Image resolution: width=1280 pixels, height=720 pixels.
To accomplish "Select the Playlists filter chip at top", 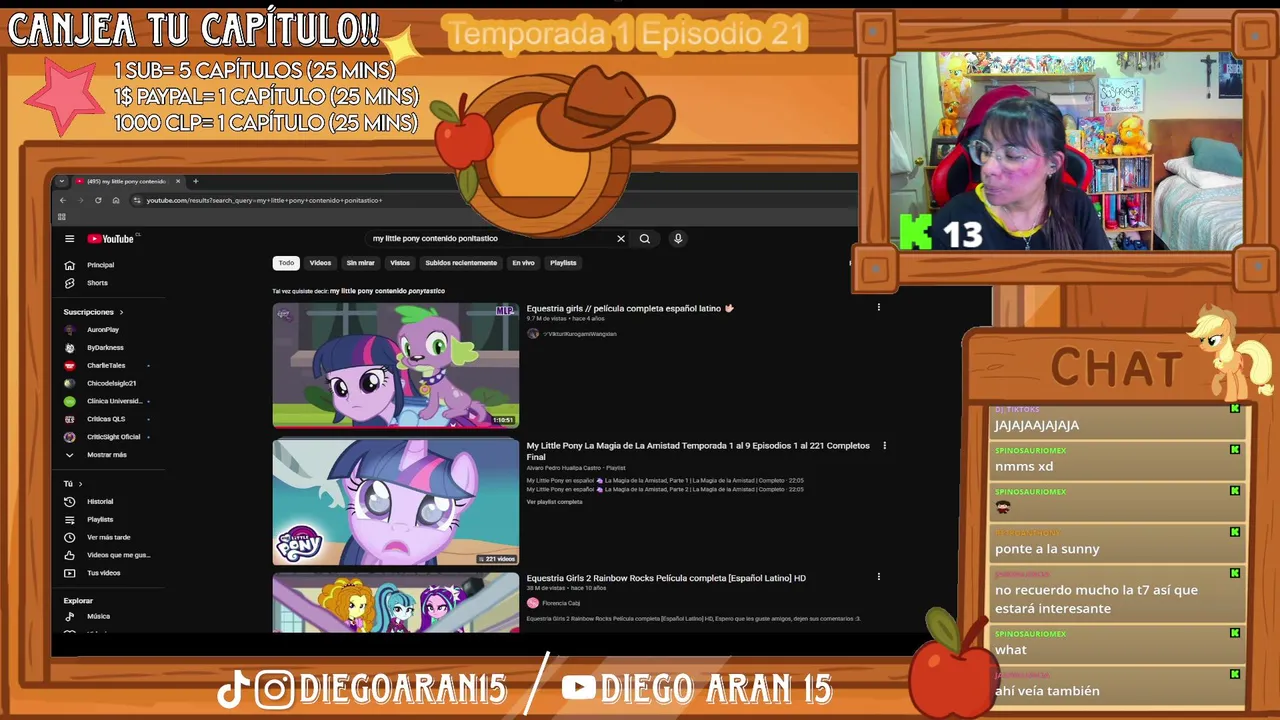I will [x=563, y=263].
